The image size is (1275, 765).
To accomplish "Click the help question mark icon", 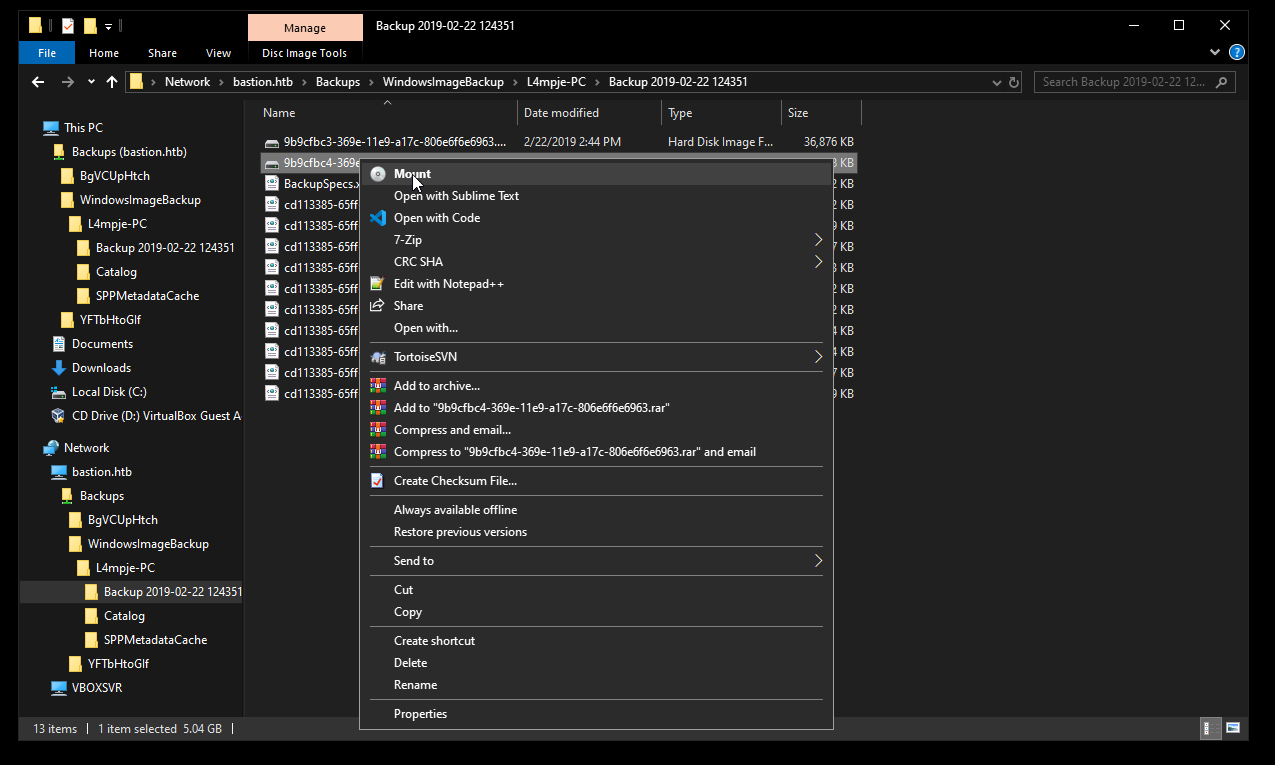I will 1237,53.
